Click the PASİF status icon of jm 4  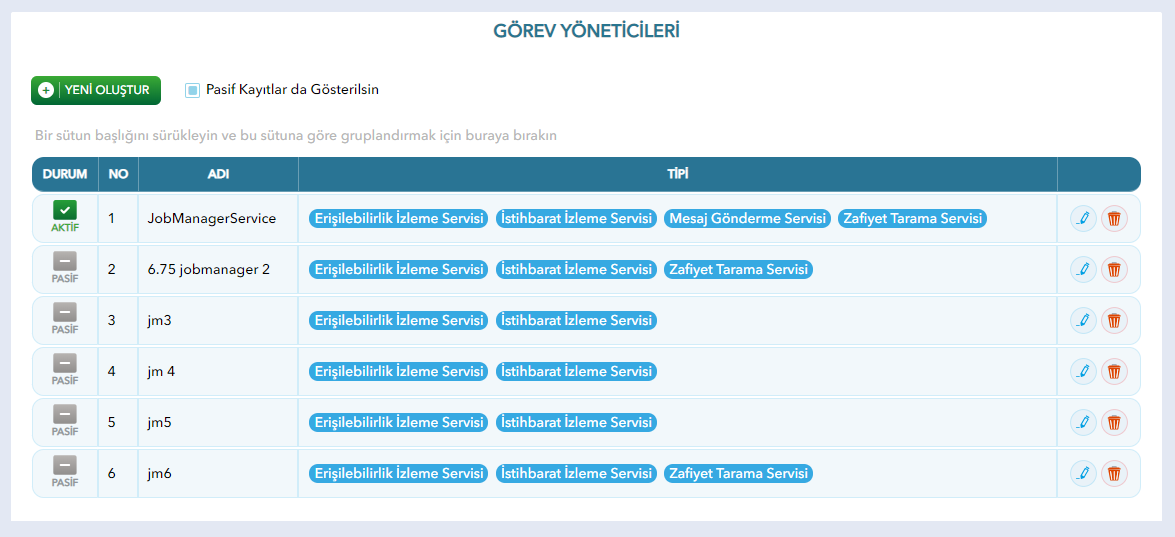(x=64, y=363)
